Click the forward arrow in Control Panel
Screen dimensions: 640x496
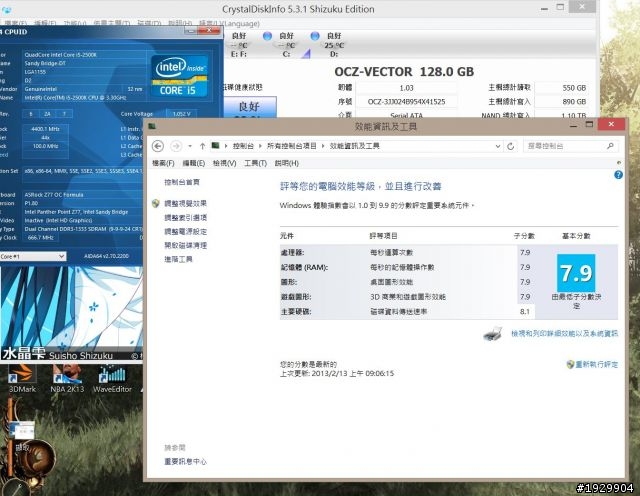click(x=176, y=146)
